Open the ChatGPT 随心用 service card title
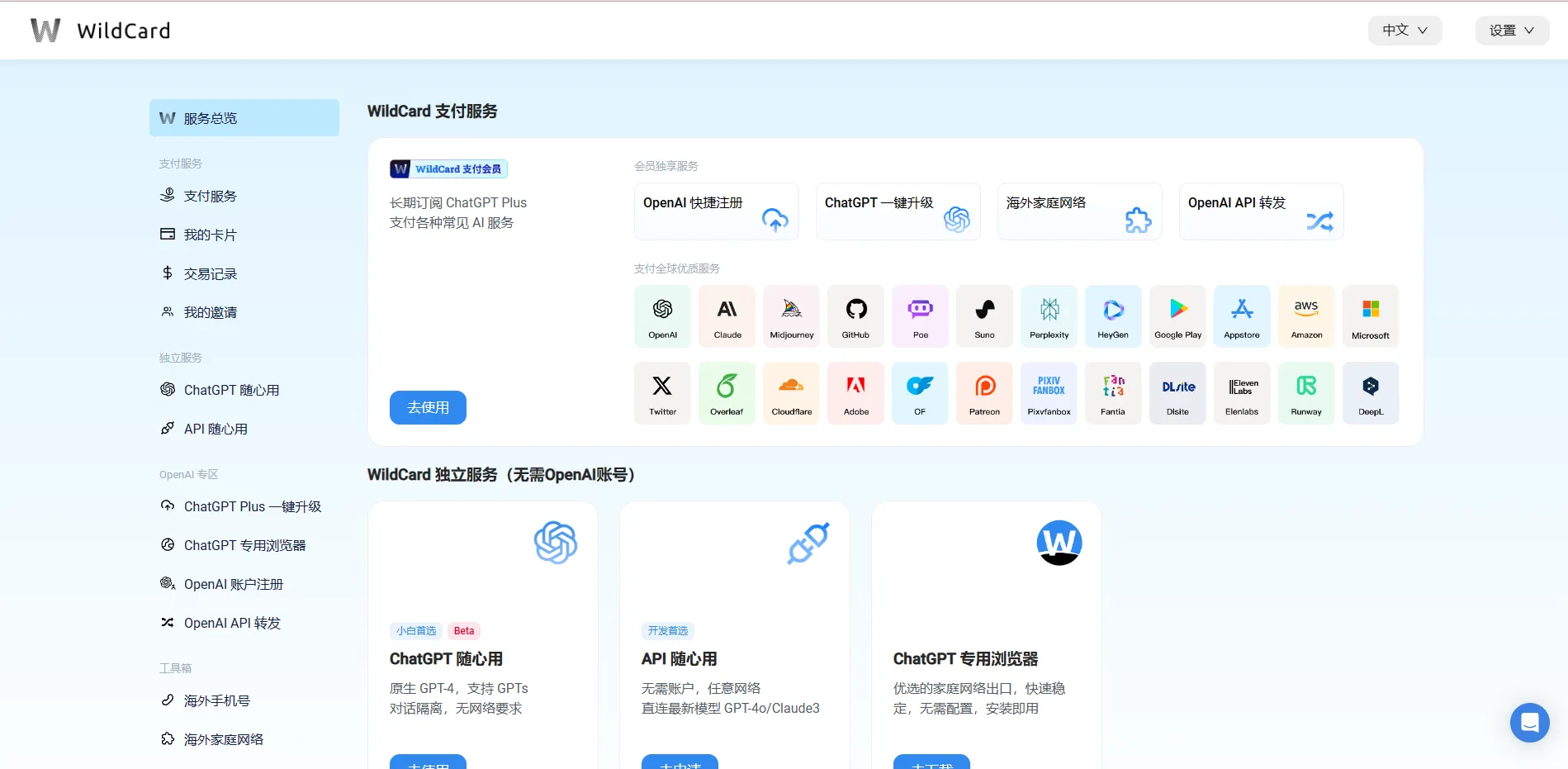Image resolution: width=1568 pixels, height=769 pixels. (446, 659)
